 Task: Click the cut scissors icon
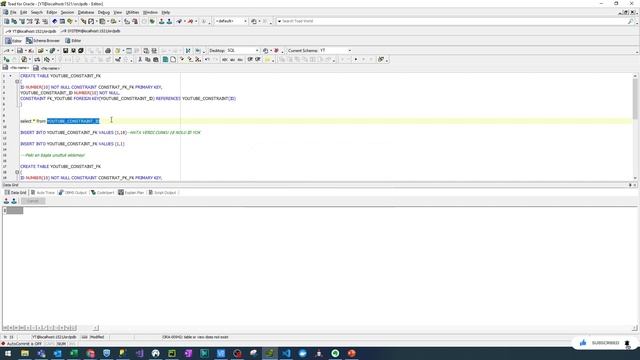140,60
